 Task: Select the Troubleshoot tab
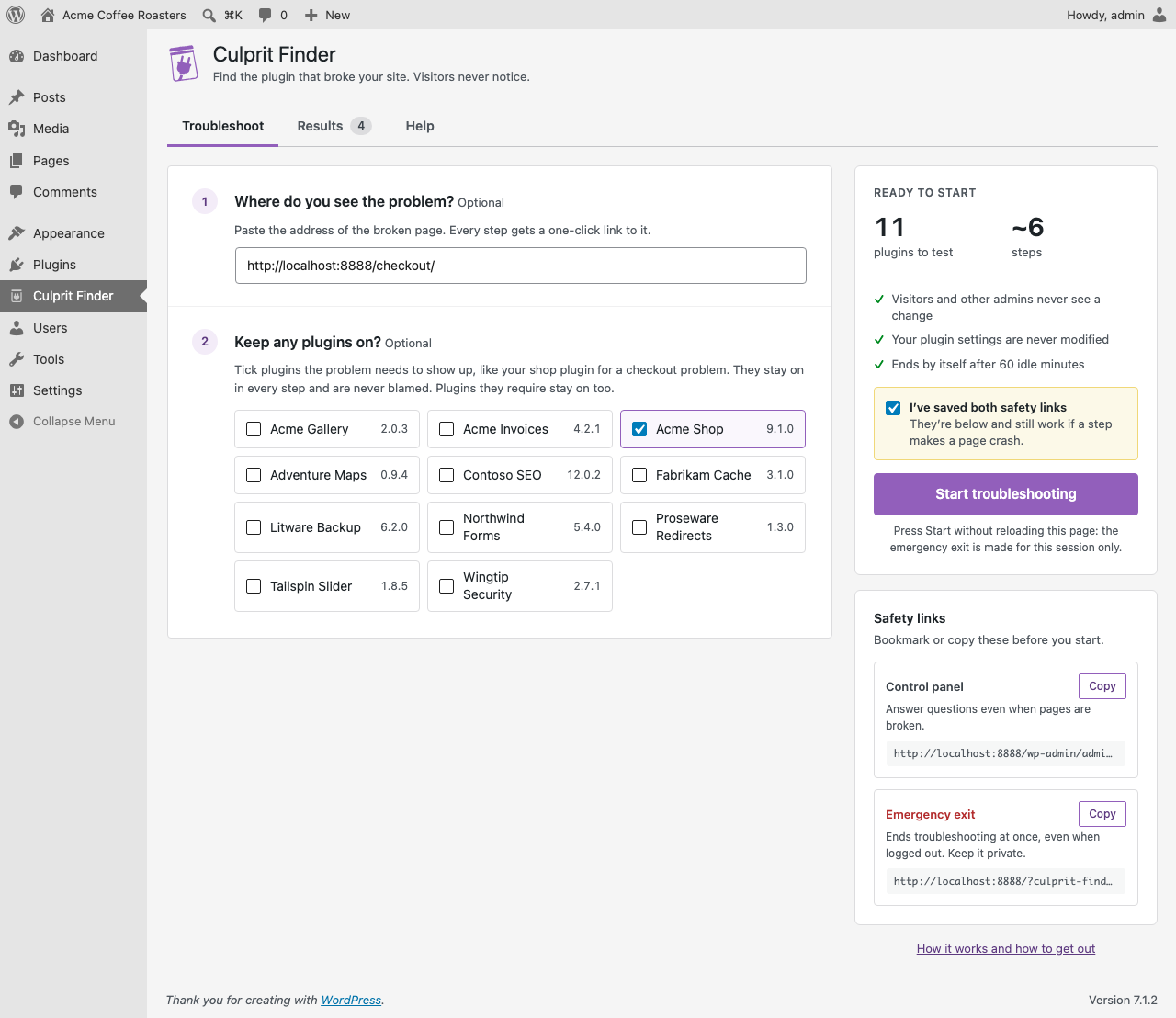tap(223, 126)
